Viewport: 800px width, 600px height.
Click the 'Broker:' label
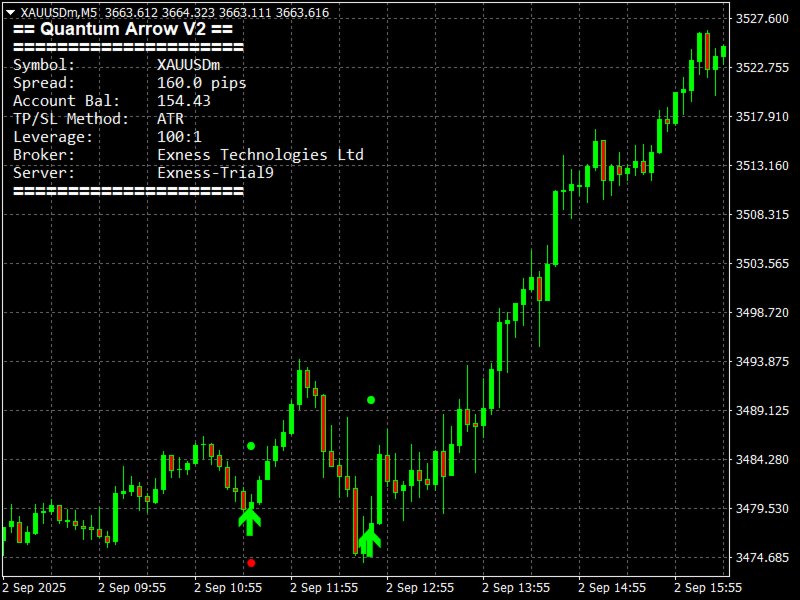tap(44, 155)
